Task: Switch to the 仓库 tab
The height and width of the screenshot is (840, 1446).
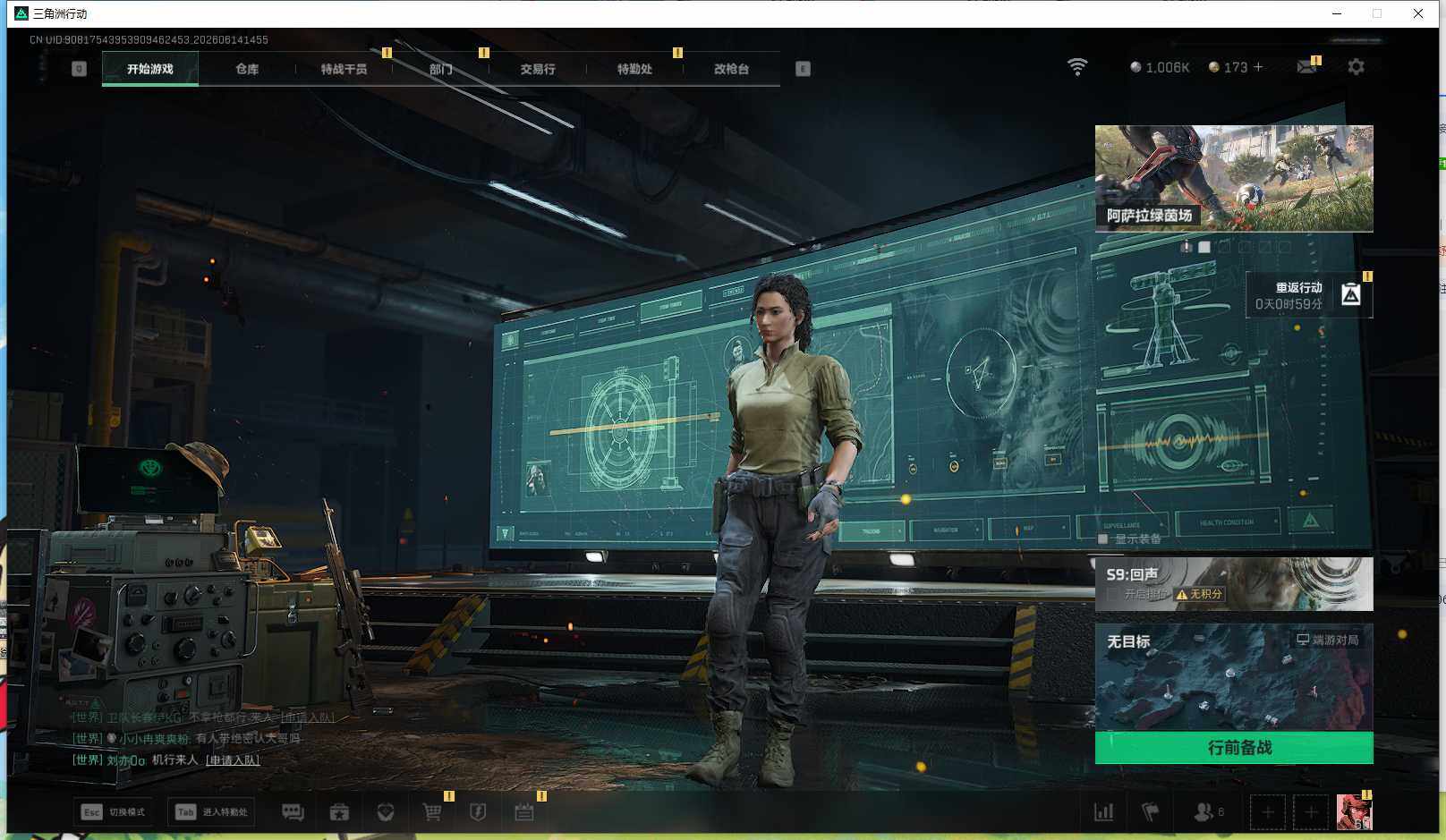Action: pyautogui.click(x=247, y=69)
